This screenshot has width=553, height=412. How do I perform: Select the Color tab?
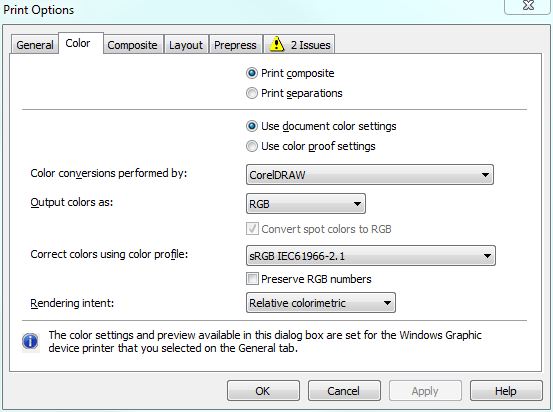tap(80, 43)
